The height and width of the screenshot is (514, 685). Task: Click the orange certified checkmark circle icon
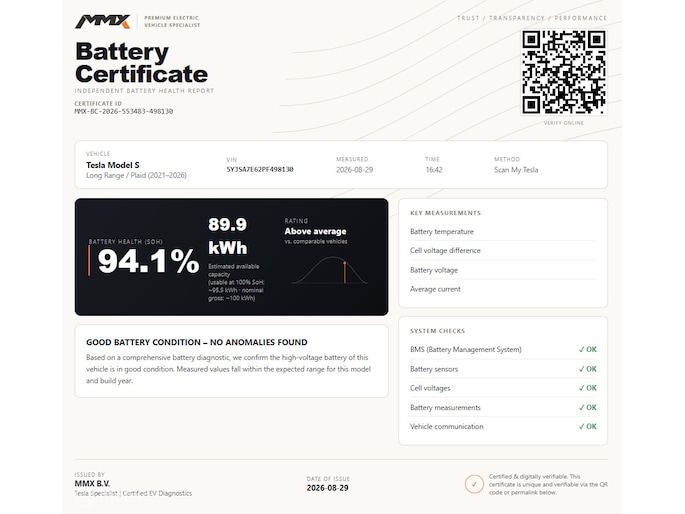click(x=474, y=484)
